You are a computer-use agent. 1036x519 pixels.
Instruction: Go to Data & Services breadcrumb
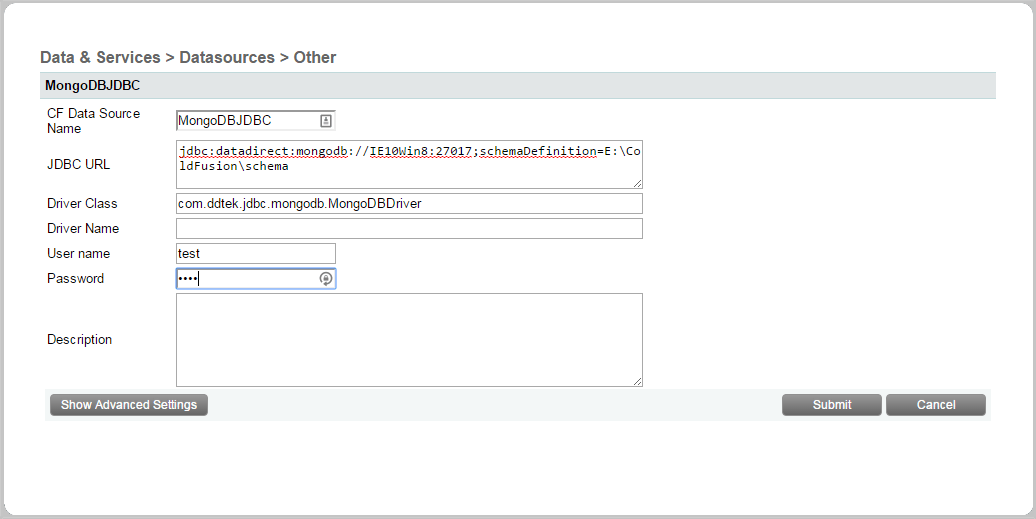100,58
